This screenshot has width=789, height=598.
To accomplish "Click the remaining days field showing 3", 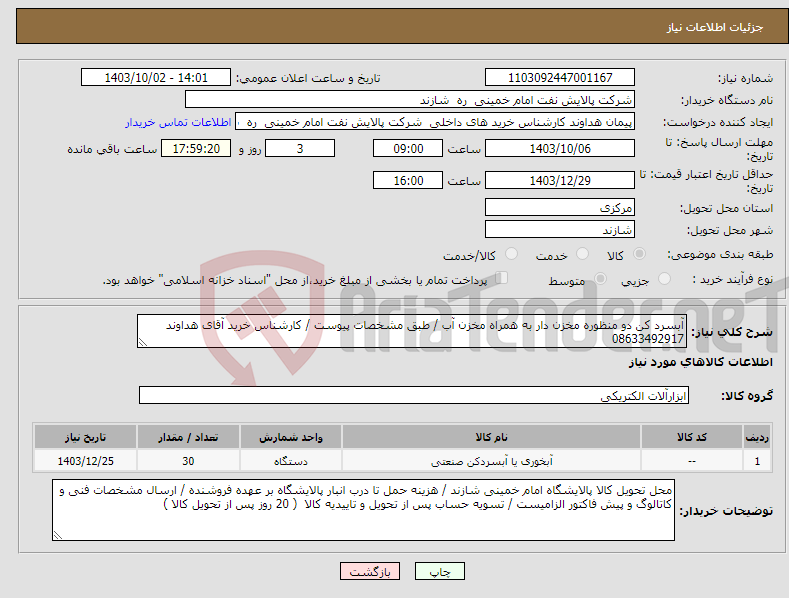I will tap(300, 148).
